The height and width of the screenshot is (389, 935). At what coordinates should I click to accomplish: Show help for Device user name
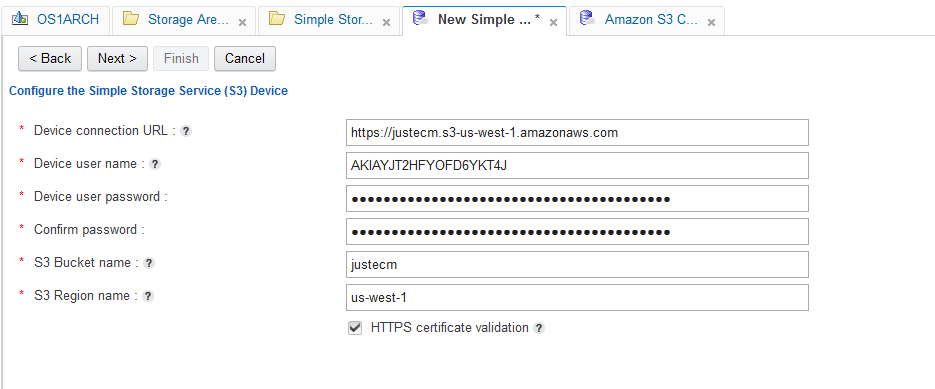point(154,164)
